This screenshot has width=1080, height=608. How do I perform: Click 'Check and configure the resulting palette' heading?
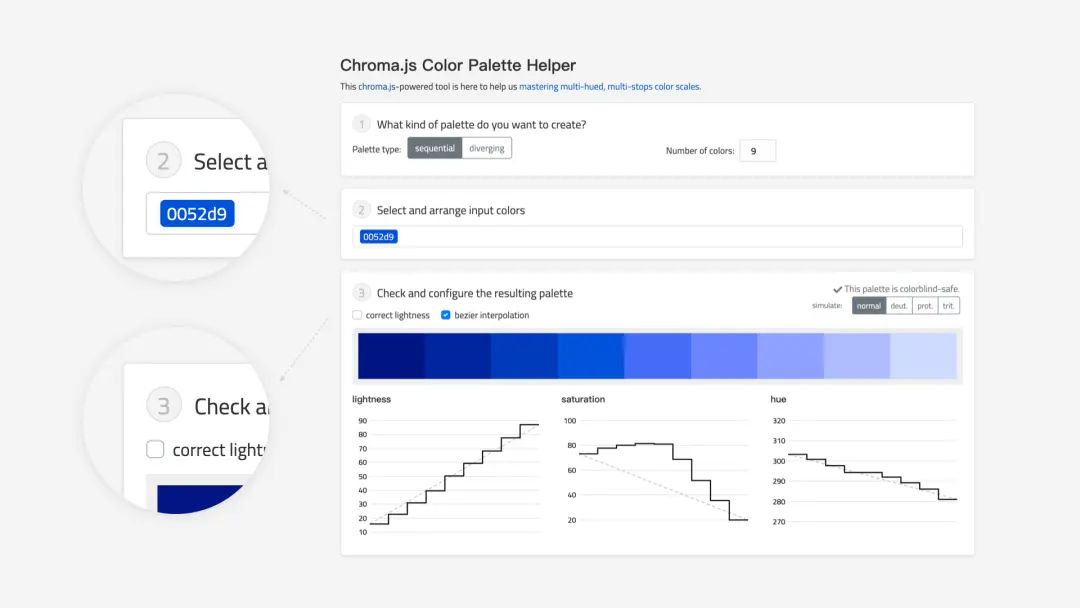coord(475,293)
